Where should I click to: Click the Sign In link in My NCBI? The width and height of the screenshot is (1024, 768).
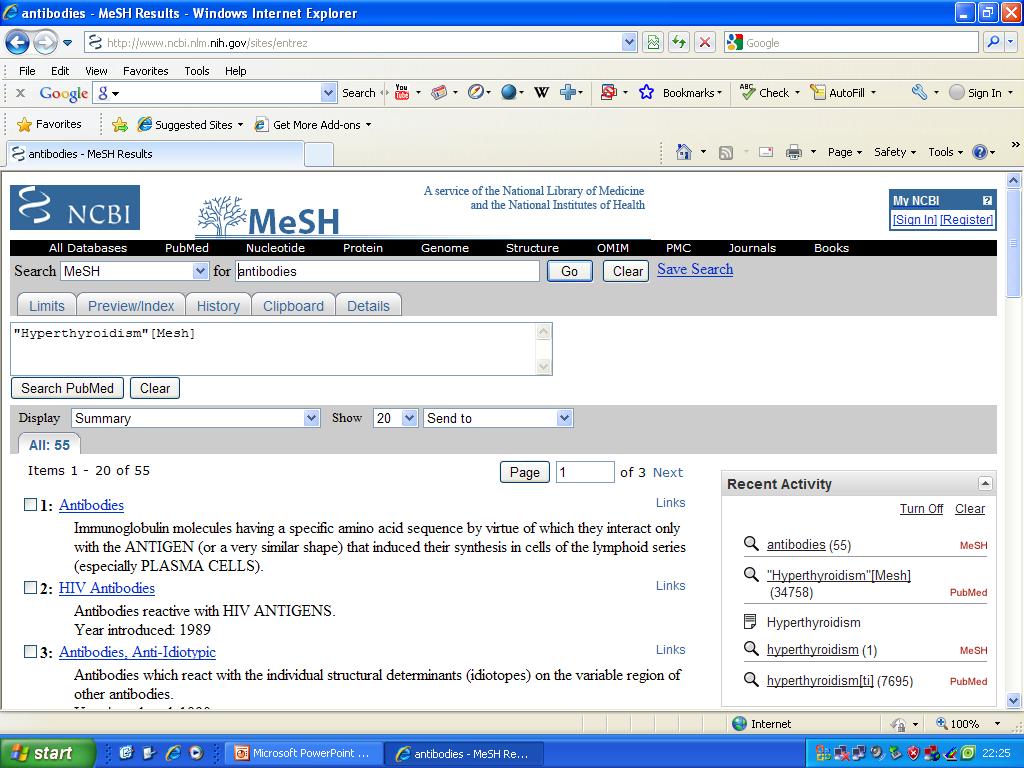pyautogui.click(x=915, y=219)
